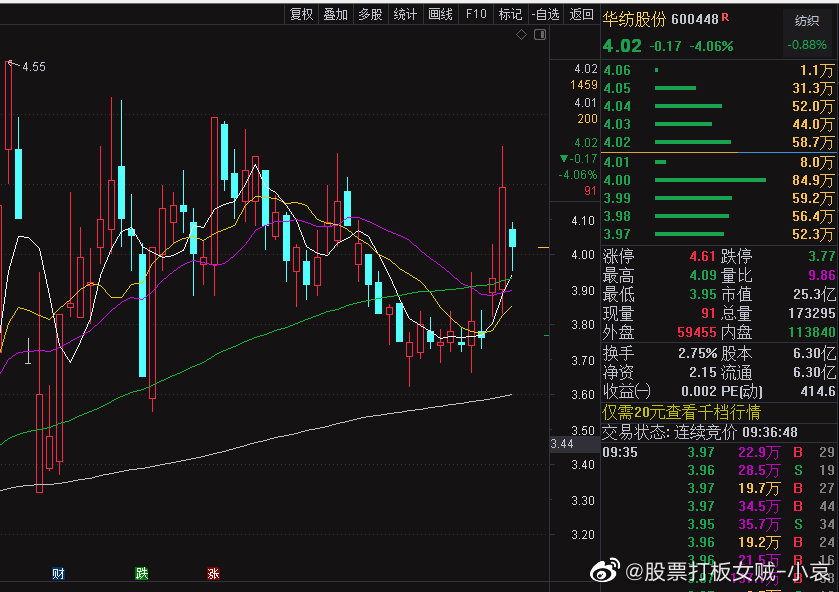
Task: Click the 仅需20元查看千档行情 link
Action: click(x=681, y=412)
